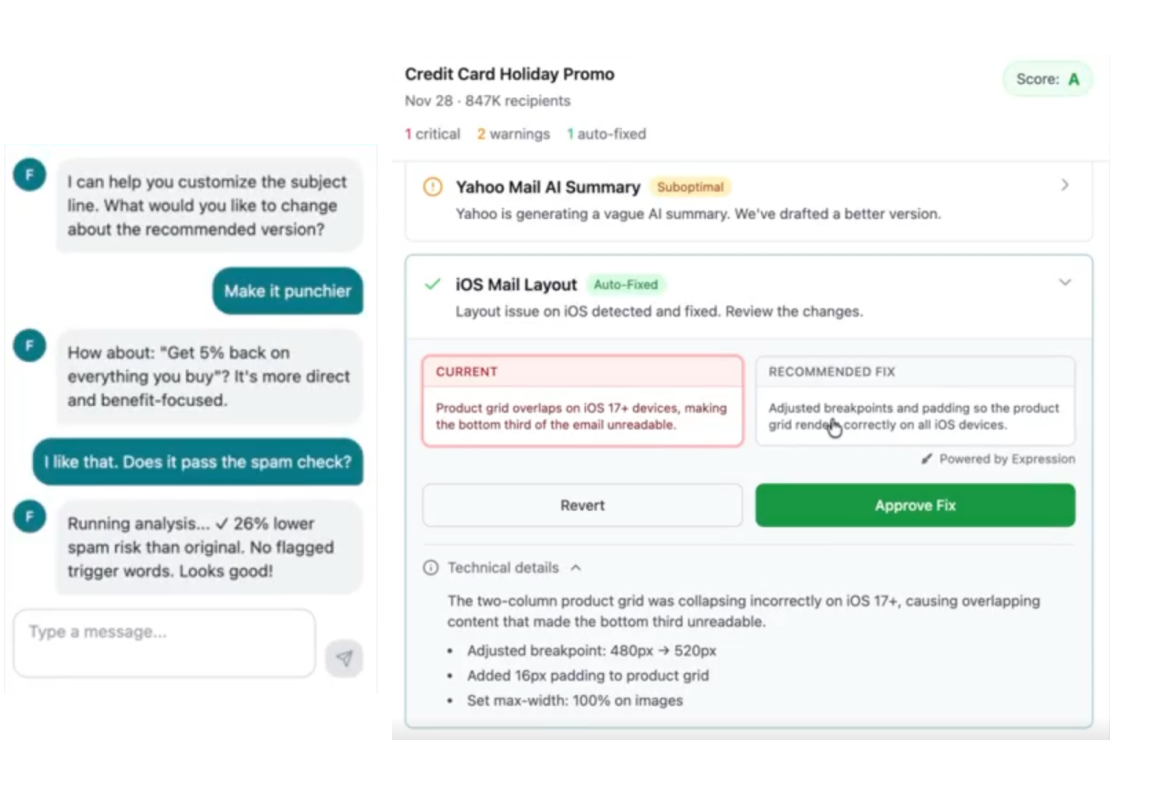The width and height of the screenshot is (1156, 794).
Task: Click the assistant avatar beside spam analysis reply
Action: [29, 516]
